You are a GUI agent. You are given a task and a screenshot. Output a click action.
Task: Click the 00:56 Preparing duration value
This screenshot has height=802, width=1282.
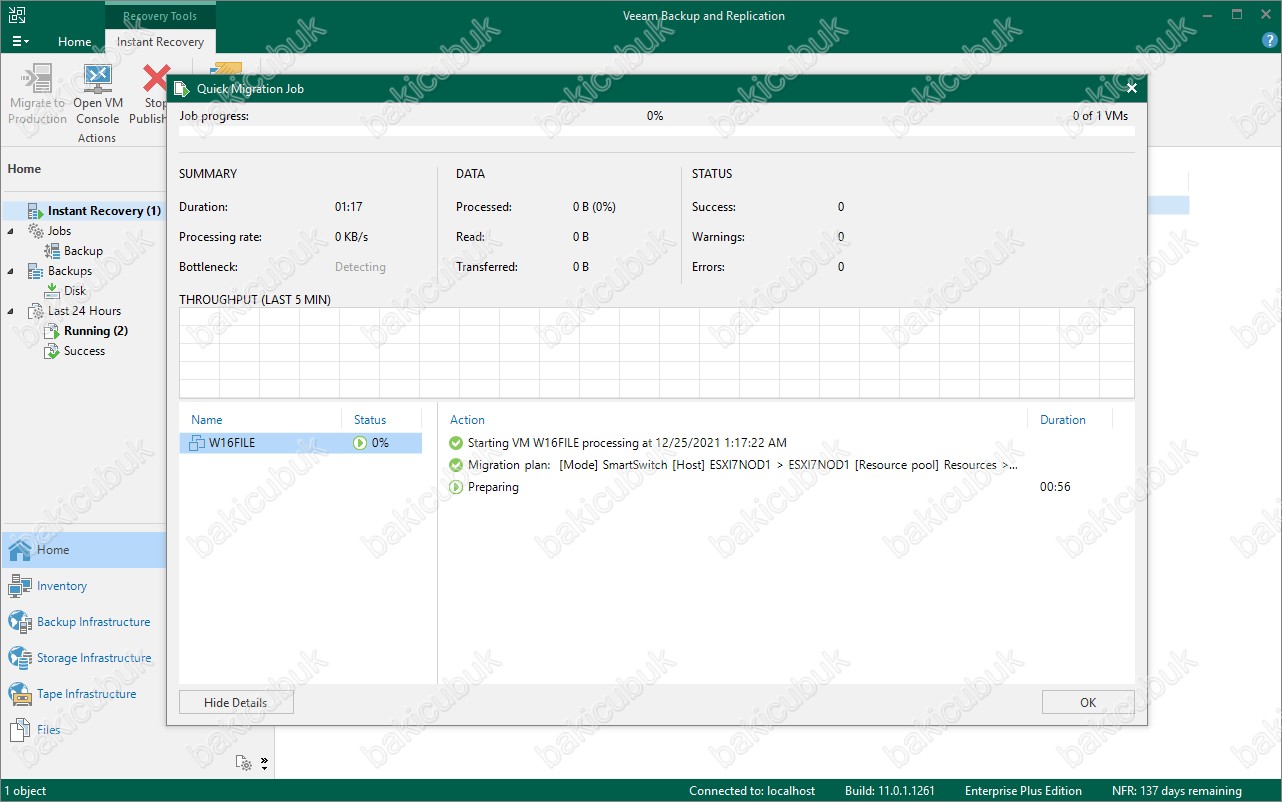[1055, 487]
